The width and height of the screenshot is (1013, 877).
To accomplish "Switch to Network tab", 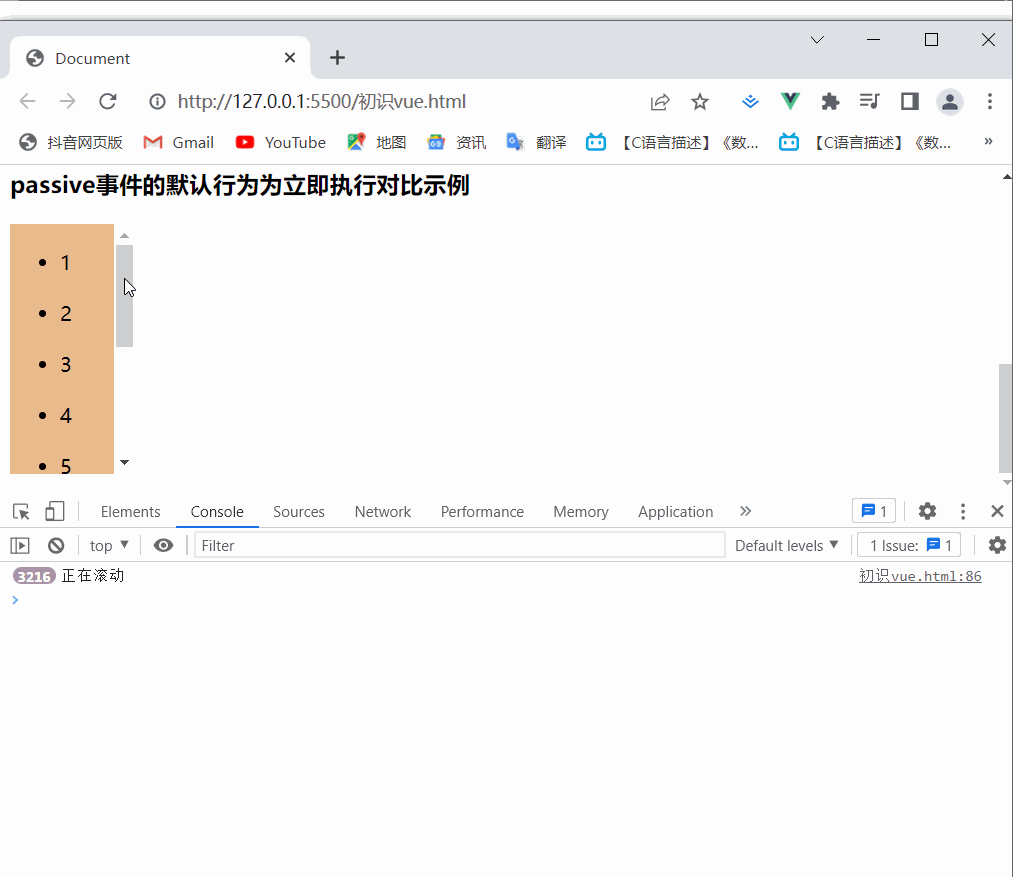I will (x=382, y=512).
